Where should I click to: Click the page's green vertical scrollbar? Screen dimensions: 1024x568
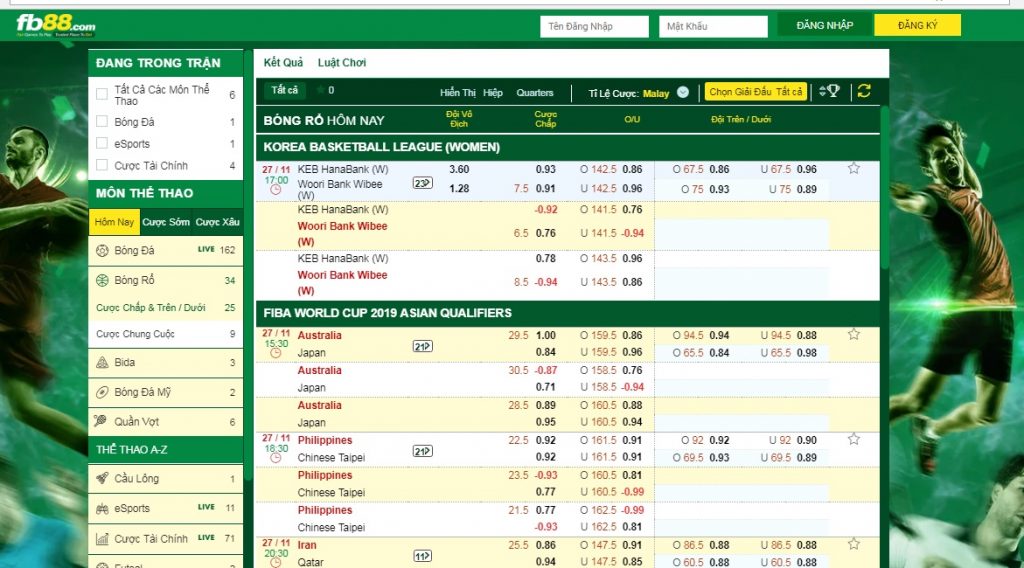(884, 189)
